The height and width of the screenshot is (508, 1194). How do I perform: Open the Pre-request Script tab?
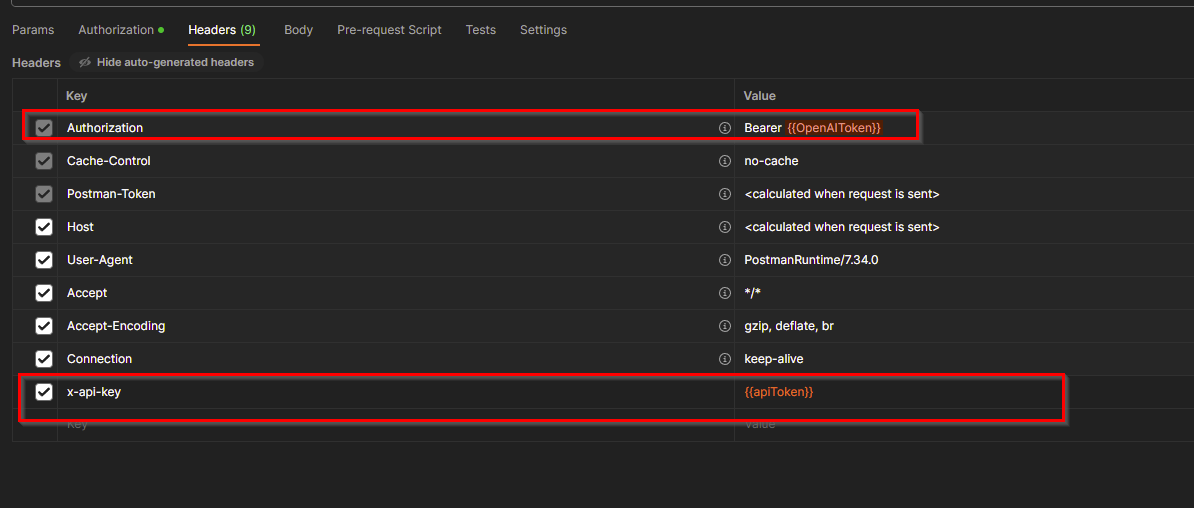tap(389, 30)
